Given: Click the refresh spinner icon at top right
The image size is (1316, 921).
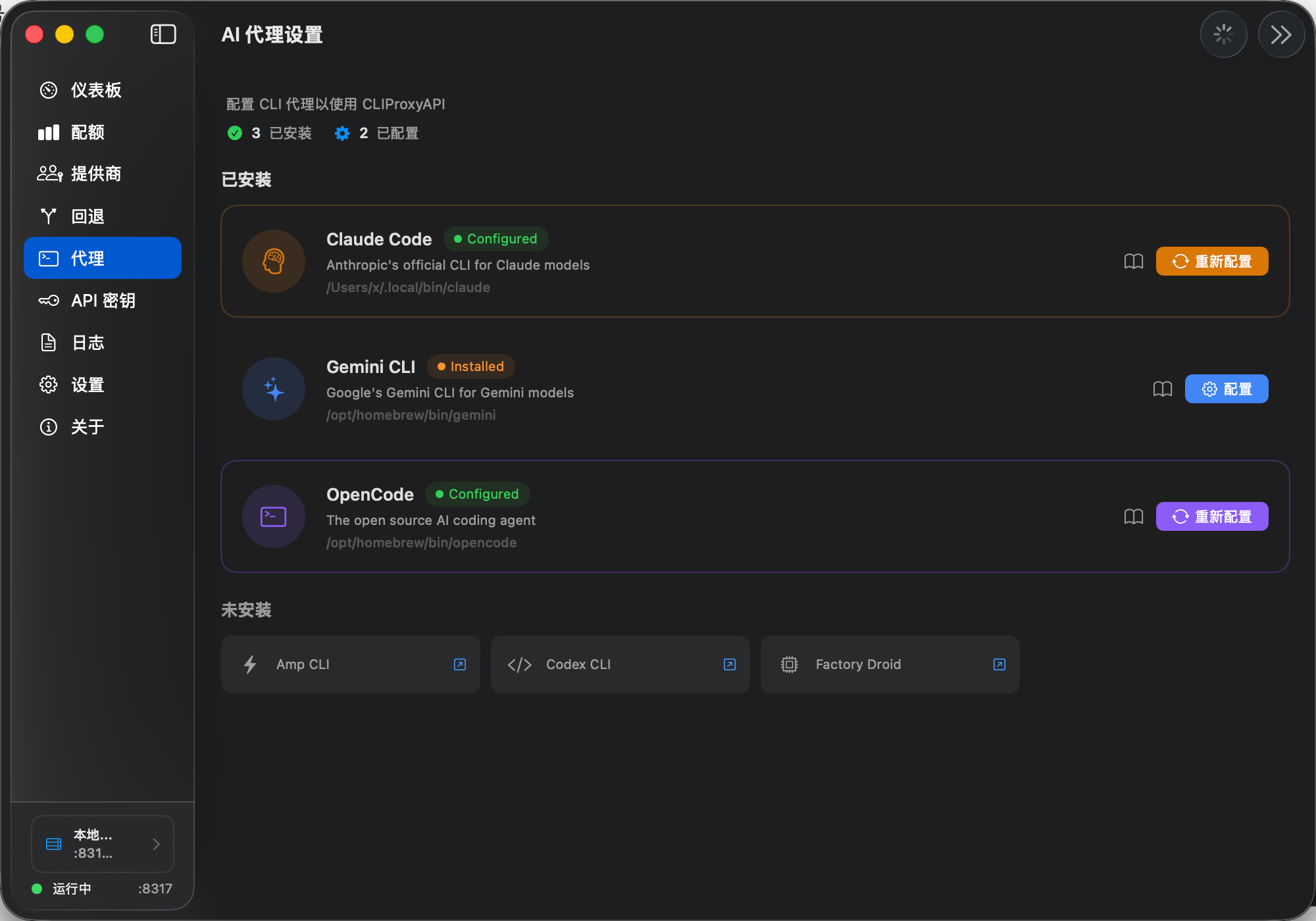Looking at the screenshot, I should coord(1223,34).
